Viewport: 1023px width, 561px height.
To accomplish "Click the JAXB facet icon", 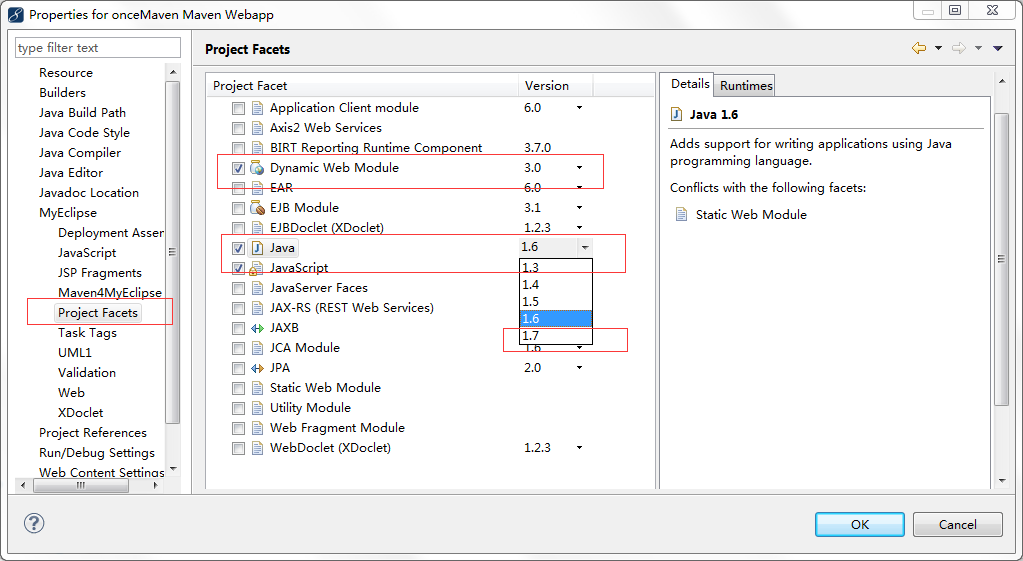I will point(257,328).
